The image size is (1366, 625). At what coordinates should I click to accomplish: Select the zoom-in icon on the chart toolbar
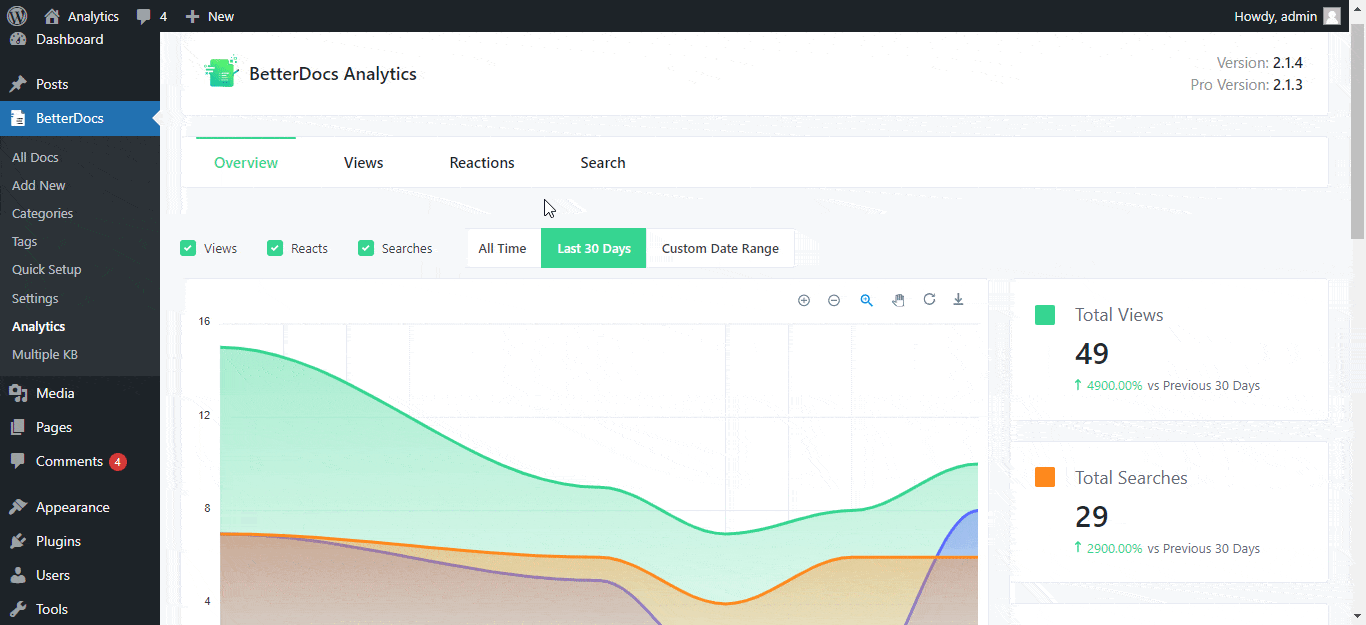point(804,300)
